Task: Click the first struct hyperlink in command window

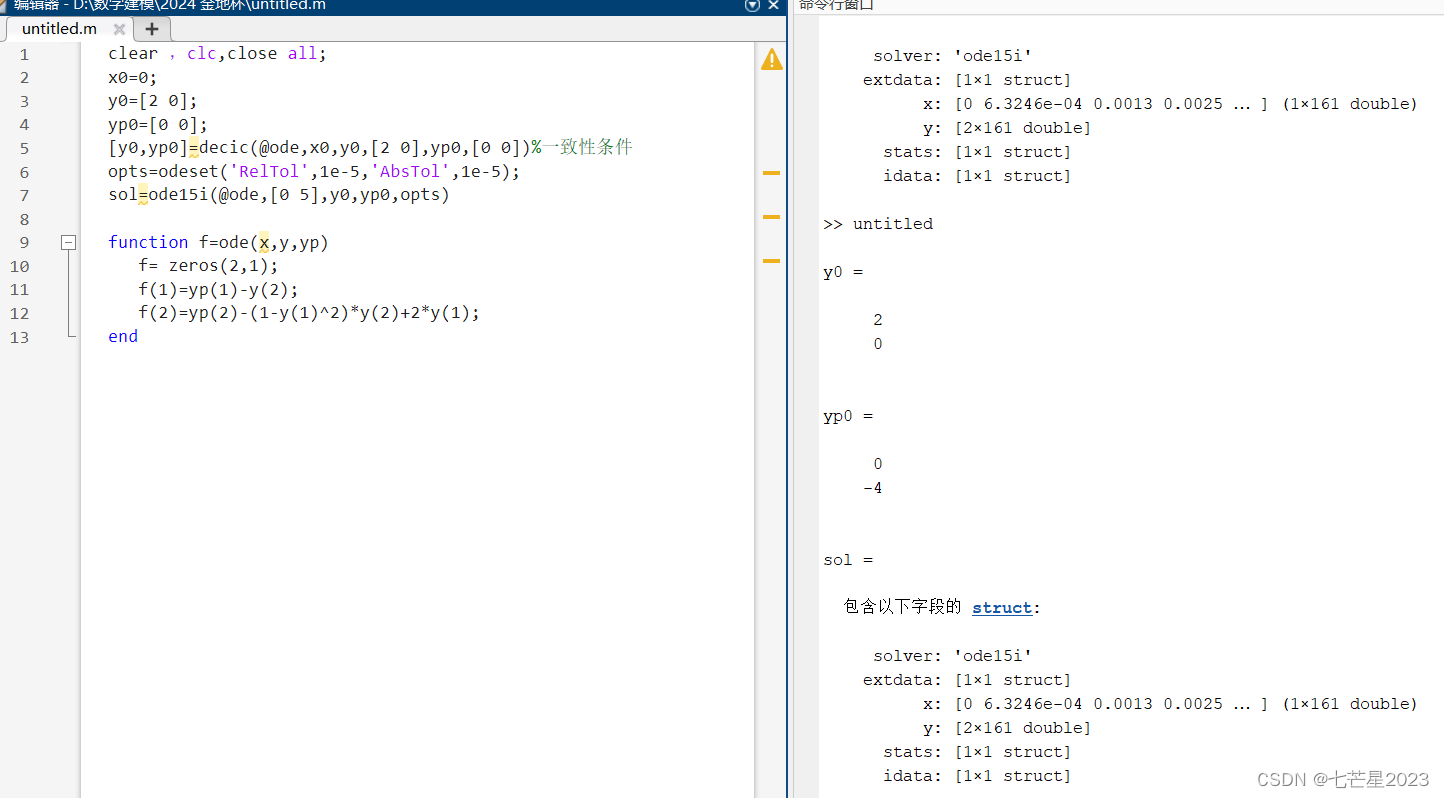Action: pos(1001,607)
